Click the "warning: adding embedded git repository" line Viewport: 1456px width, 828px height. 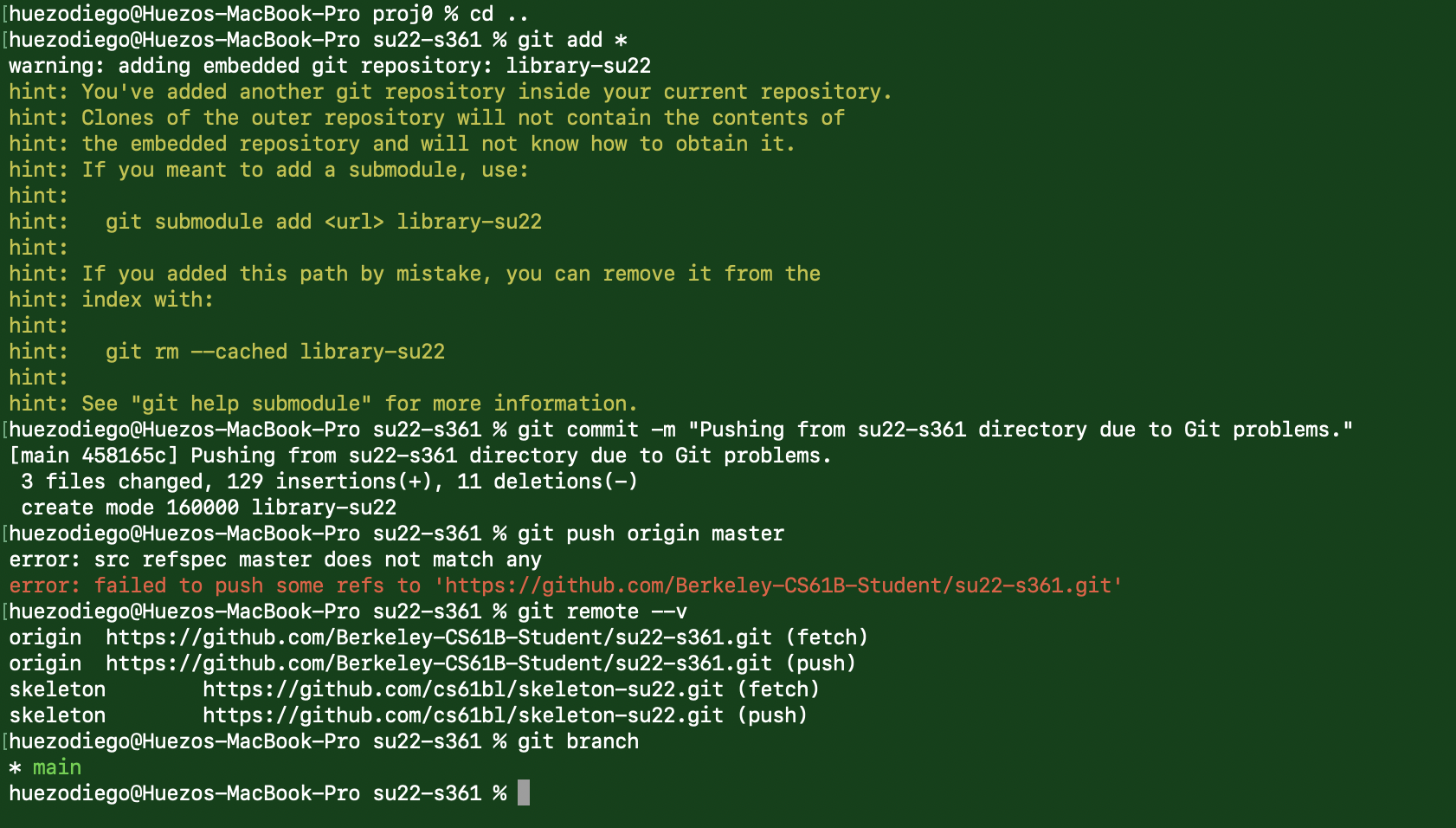[x=329, y=66]
